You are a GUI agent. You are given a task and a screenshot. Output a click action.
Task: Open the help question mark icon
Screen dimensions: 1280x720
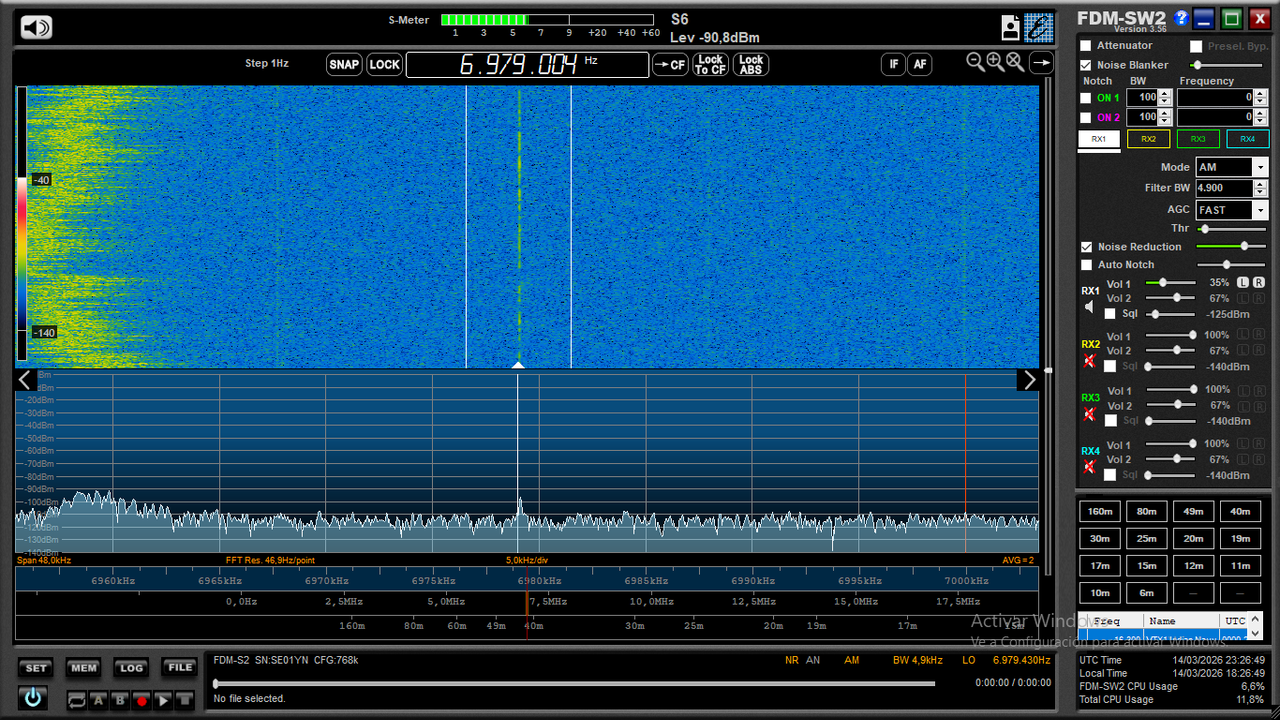1181,18
